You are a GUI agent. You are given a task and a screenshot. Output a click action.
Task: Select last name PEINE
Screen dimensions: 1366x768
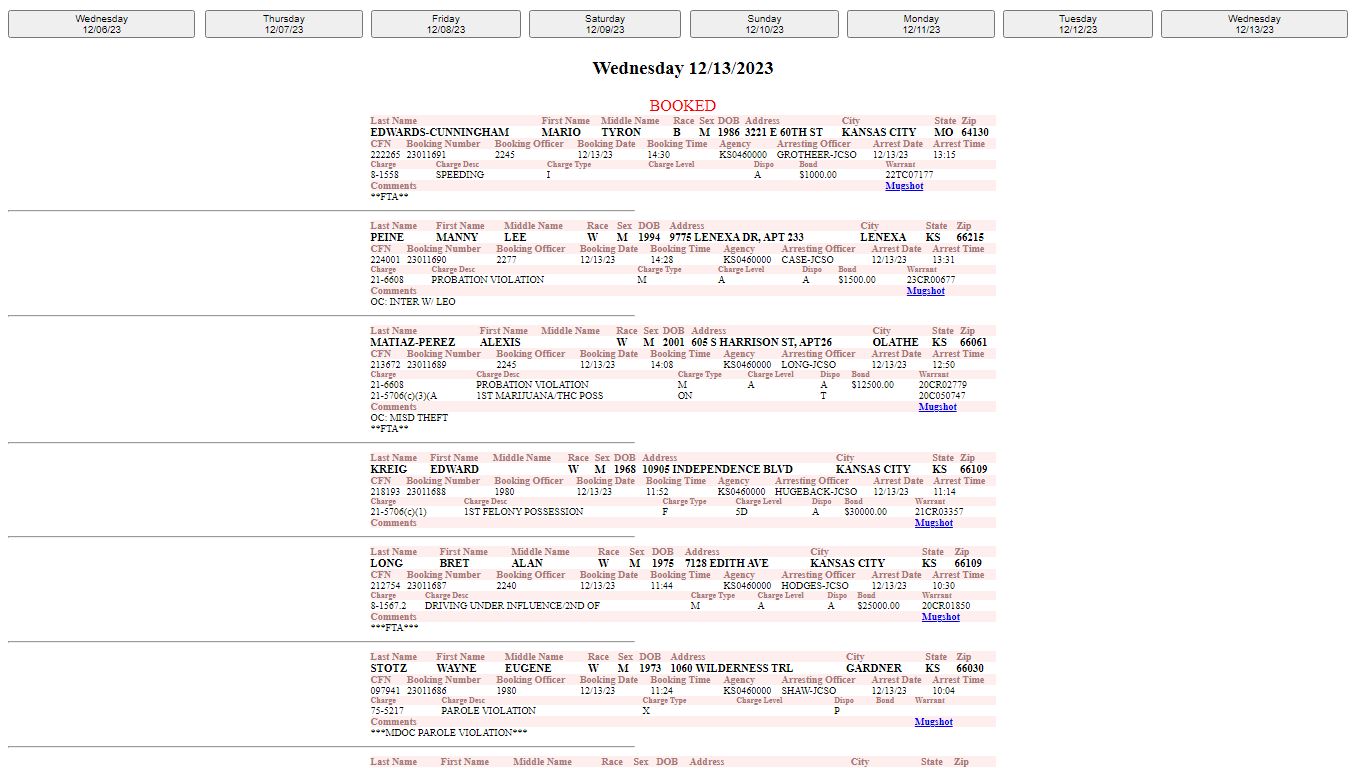click(x=387, y=237)
